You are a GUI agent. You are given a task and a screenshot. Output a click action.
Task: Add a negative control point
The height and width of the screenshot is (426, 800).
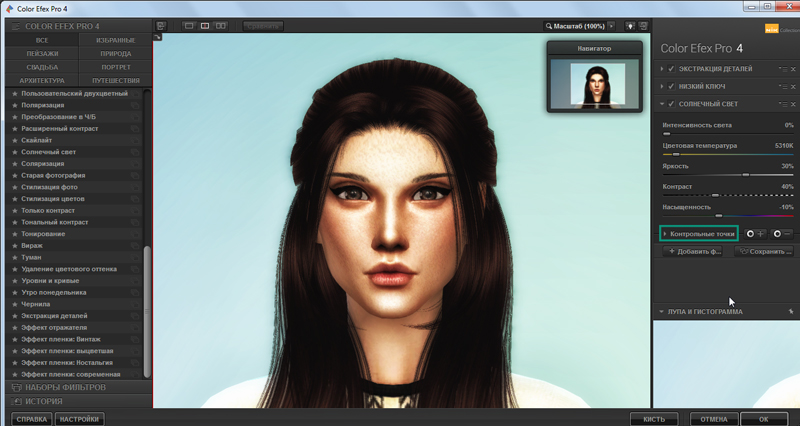coord(782,234)
